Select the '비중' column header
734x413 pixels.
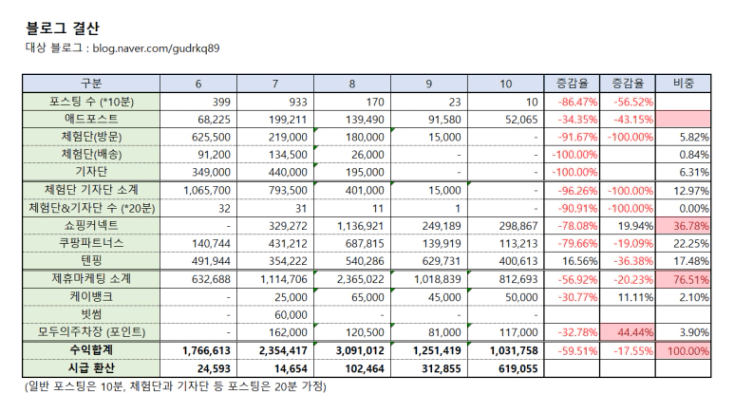[683, 83]
